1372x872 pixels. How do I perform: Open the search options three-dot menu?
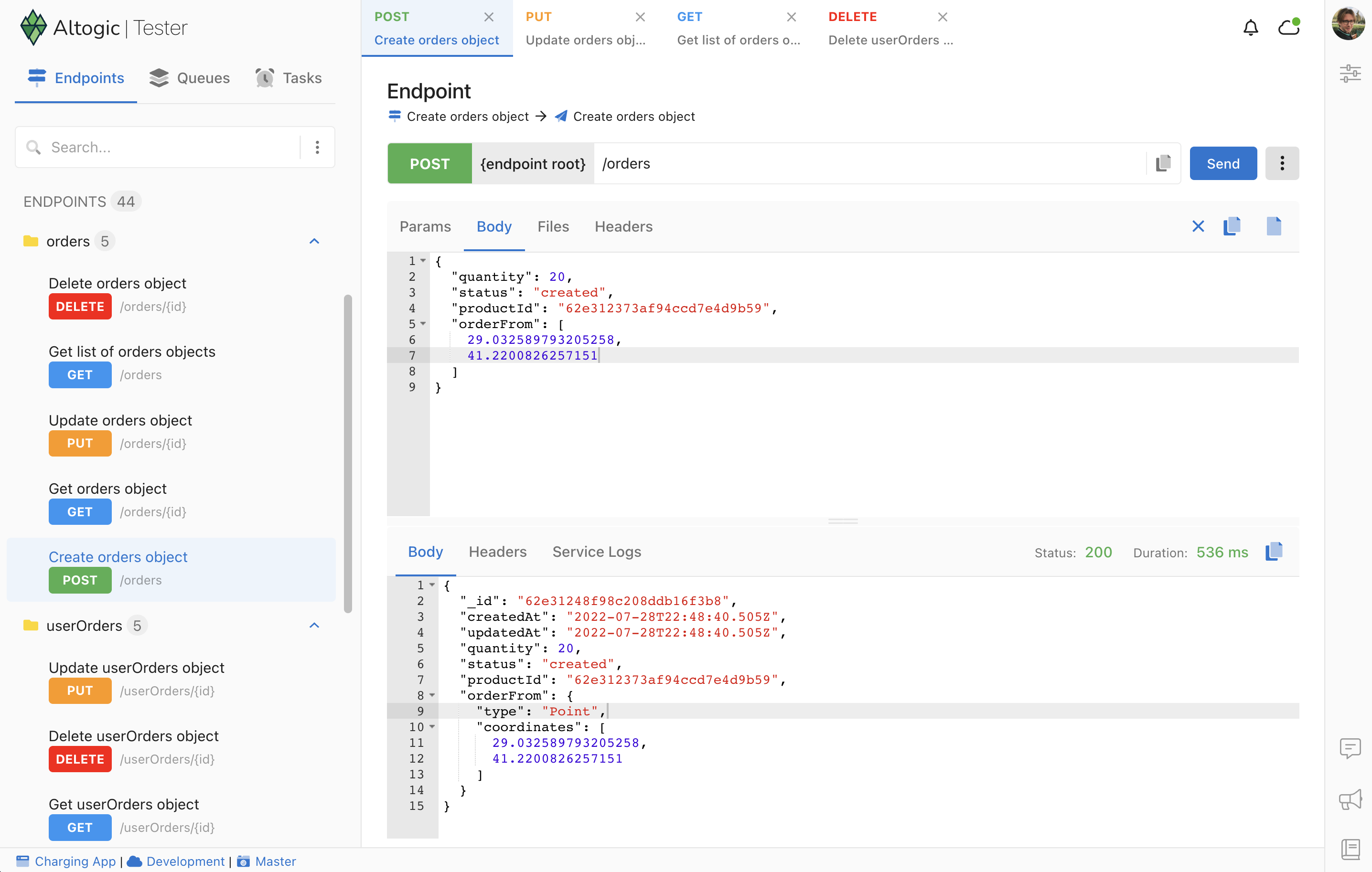click(317, 148)
